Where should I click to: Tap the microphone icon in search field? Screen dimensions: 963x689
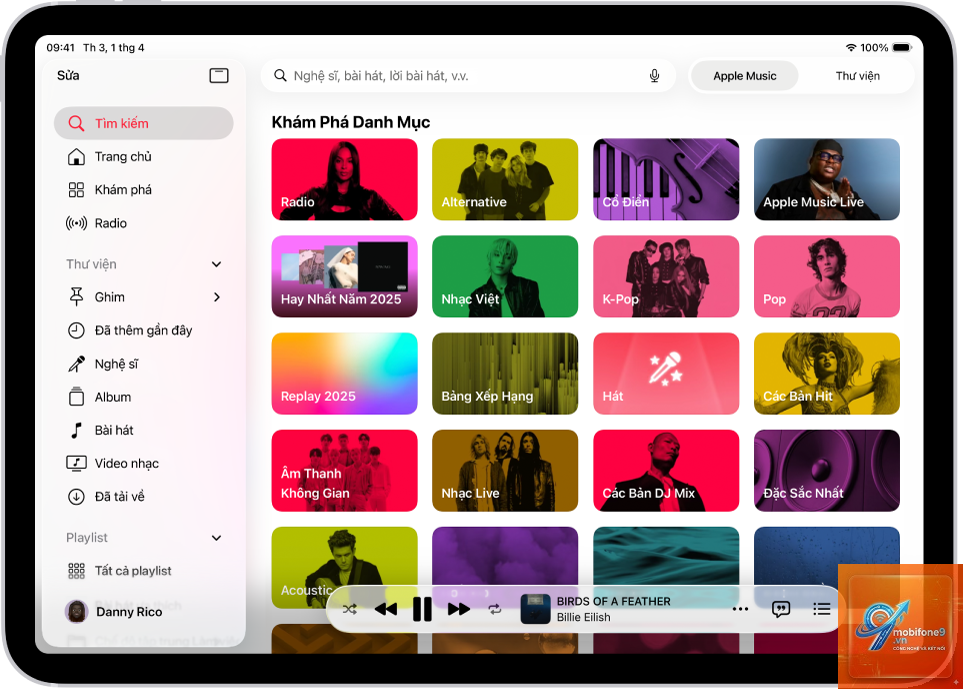655,76
